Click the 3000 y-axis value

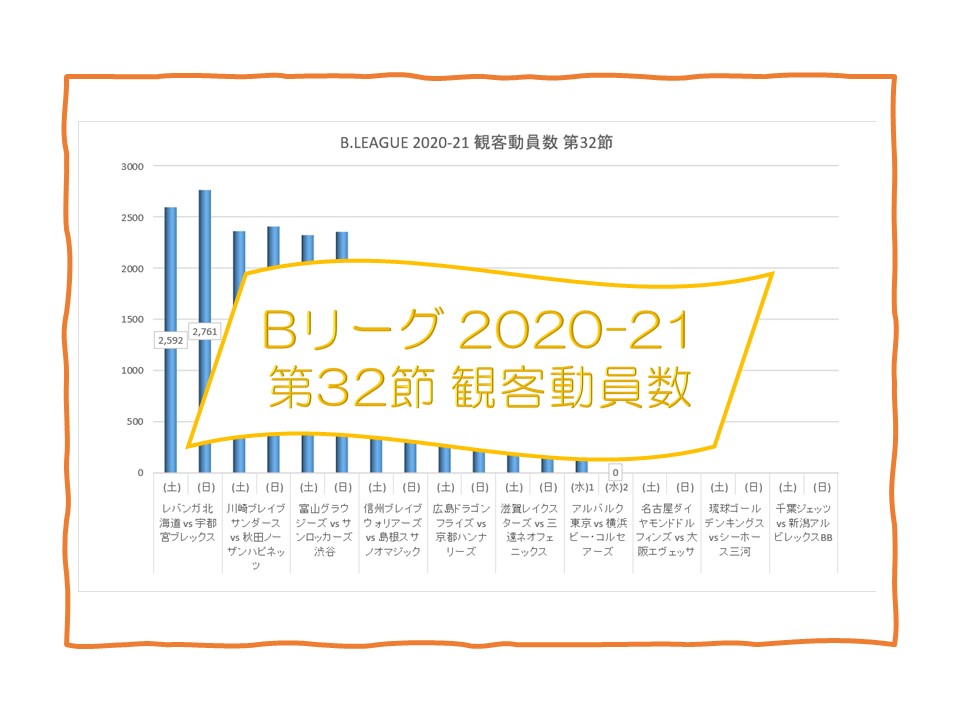132,167
